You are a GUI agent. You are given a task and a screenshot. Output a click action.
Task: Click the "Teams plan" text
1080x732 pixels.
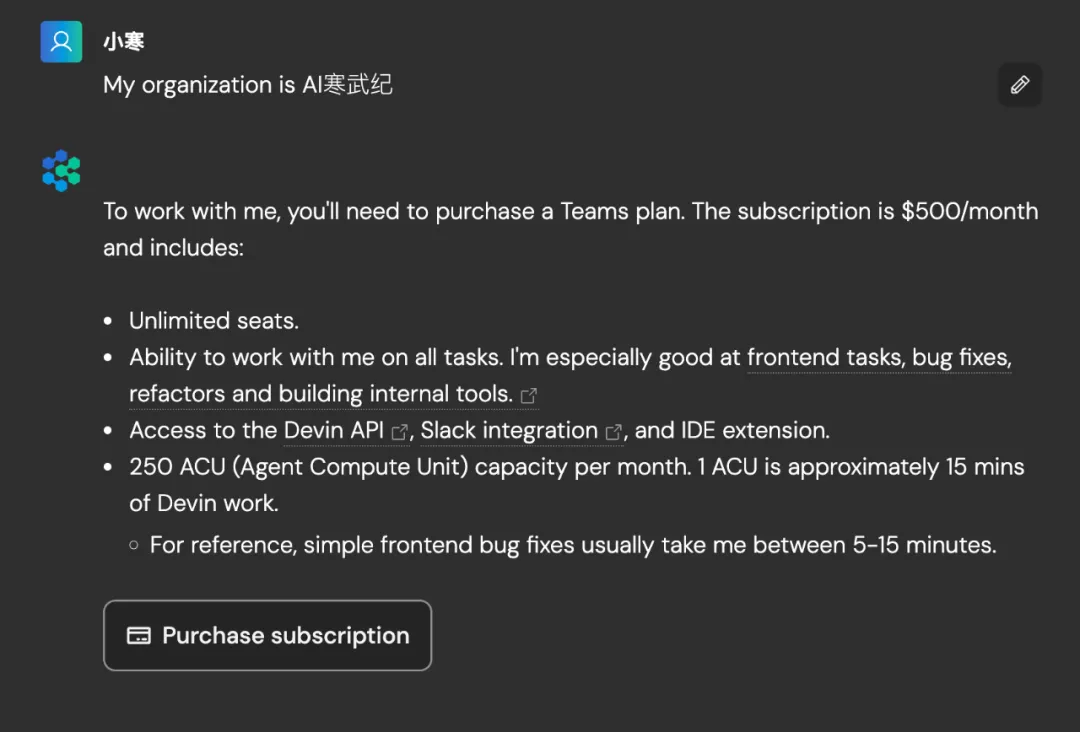pos(622,211)
